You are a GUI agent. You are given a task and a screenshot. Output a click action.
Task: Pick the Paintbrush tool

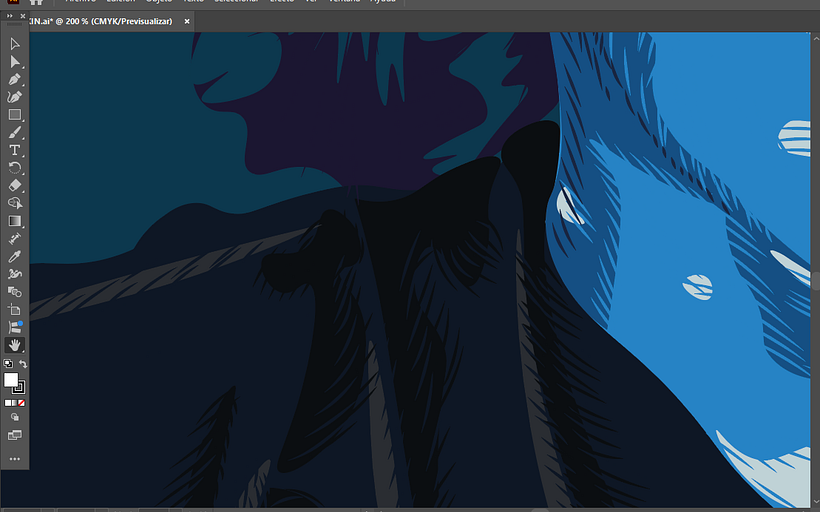click(x=15, y=132)
